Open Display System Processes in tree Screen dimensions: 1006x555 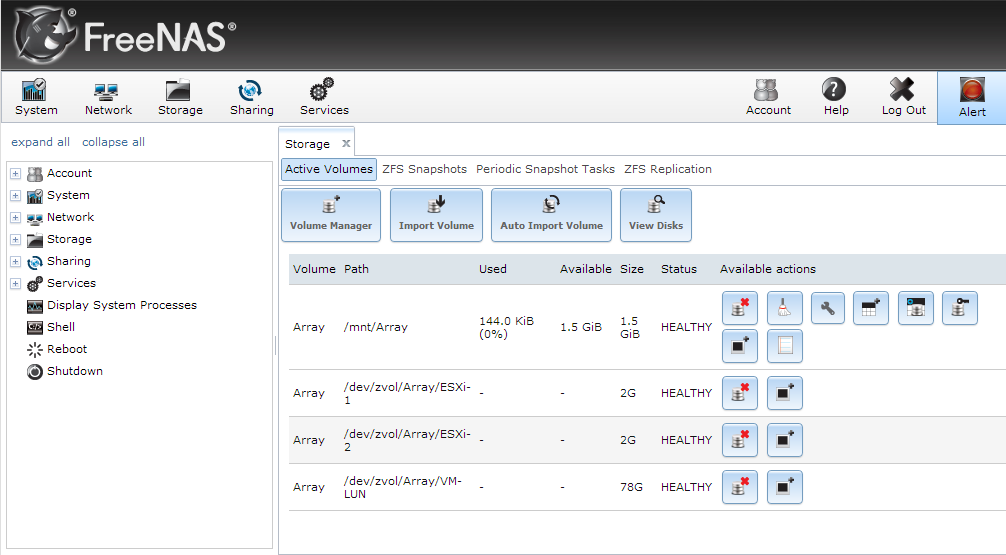pyautogui.click(x=121, y=305)
